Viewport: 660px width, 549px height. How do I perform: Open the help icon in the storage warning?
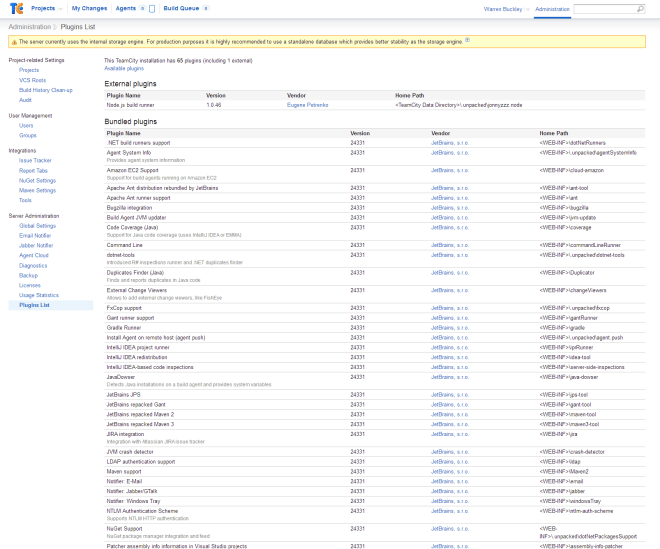coord(467,40)
